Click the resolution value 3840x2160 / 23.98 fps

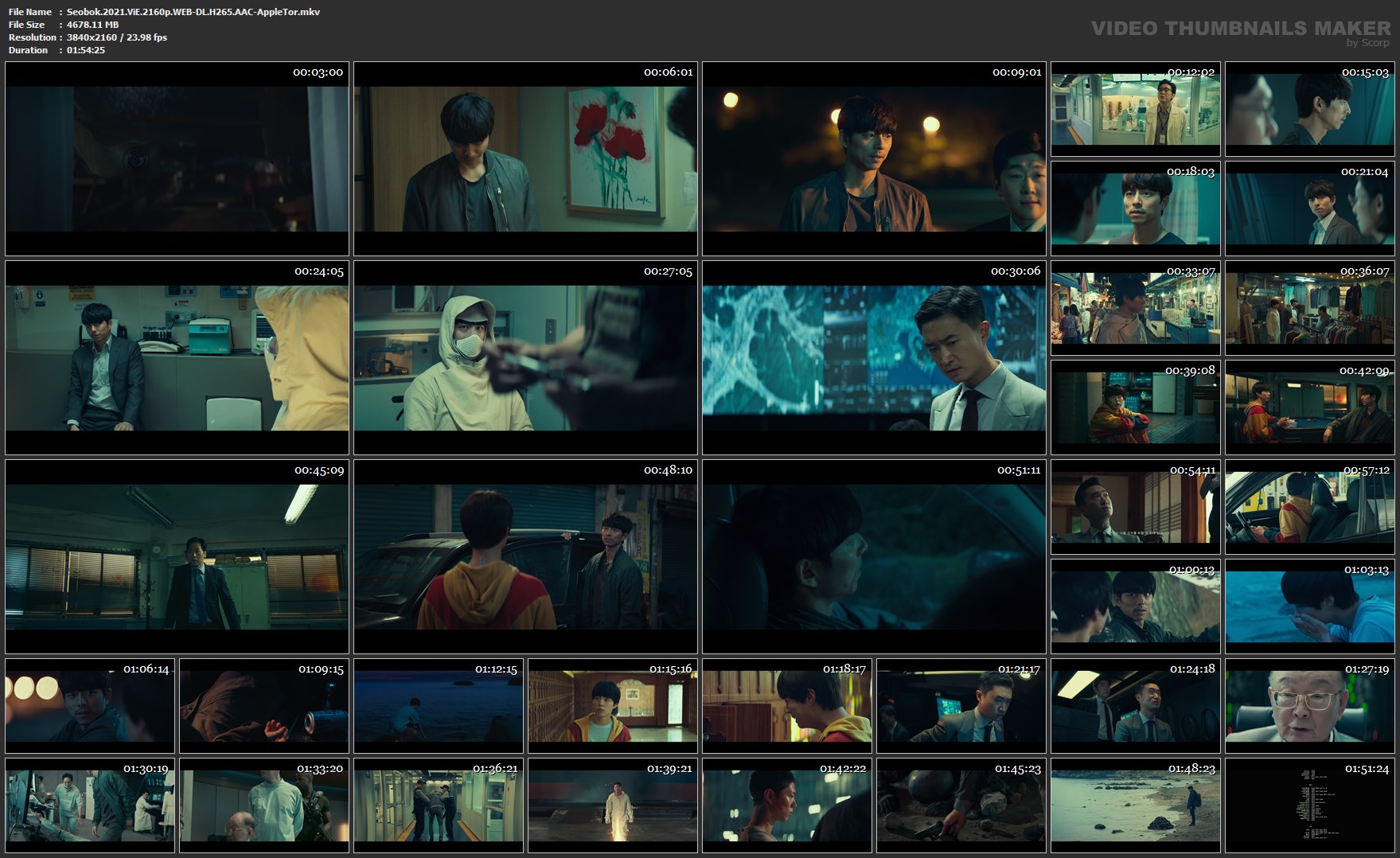point(117,37)
